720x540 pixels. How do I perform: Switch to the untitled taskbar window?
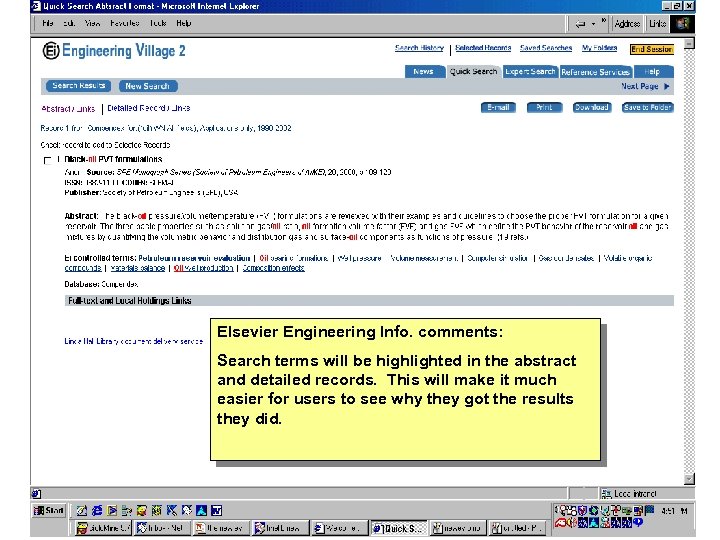tap(517, 528)
